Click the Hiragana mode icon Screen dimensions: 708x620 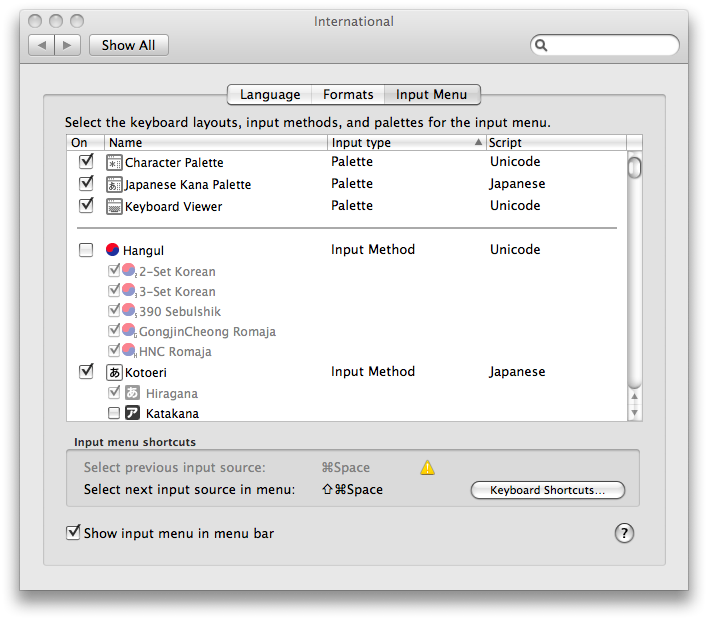click(x=132, y=392)
